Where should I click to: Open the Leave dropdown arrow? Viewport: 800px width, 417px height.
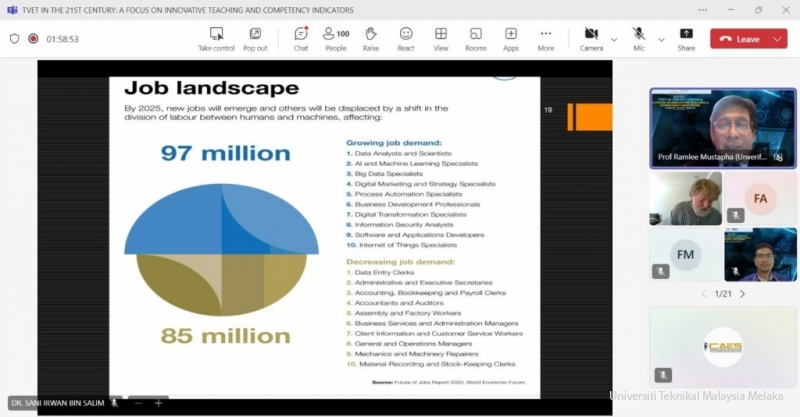tap(777, 39)
